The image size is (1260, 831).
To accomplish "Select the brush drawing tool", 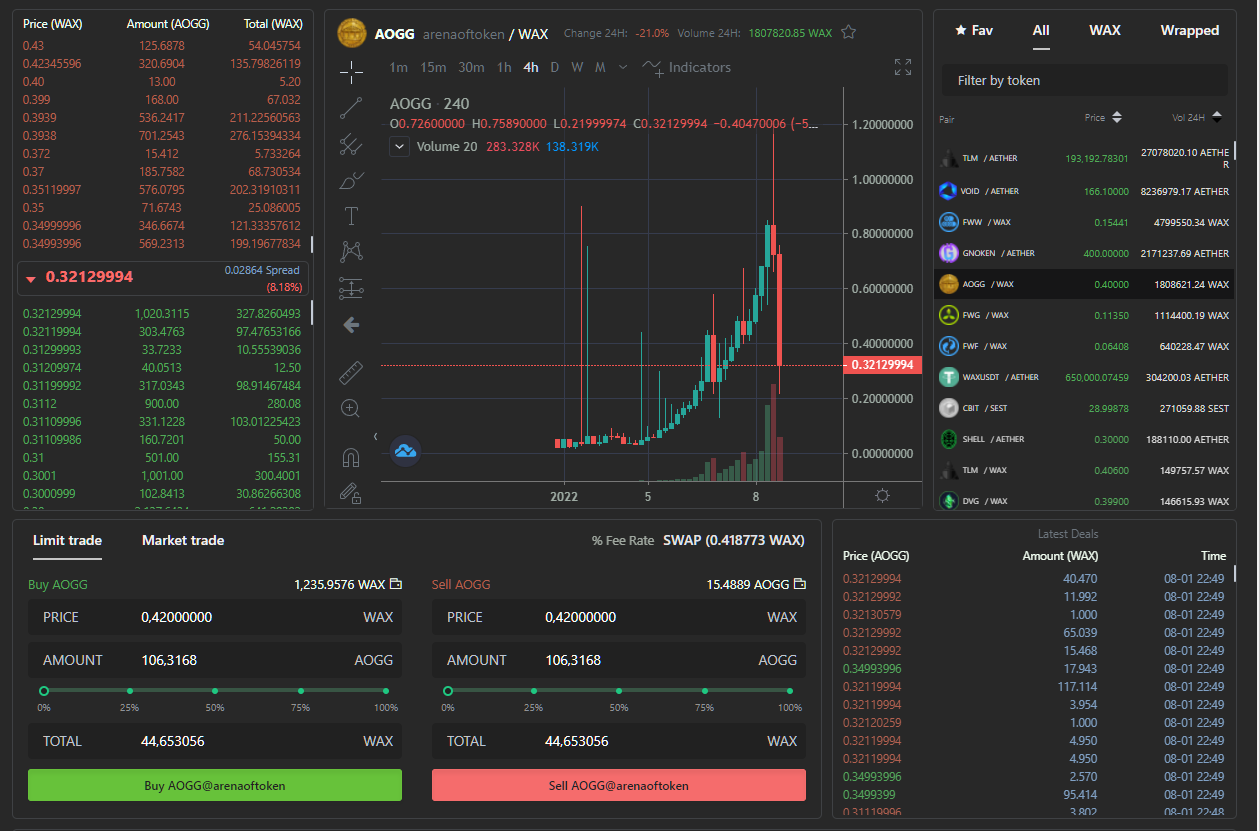I will tap(351, 180).
